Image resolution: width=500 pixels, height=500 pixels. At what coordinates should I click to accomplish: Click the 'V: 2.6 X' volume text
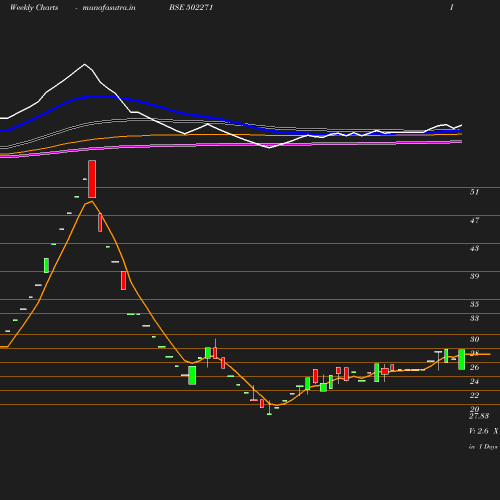pyautogui.click(x=484, y=431)
